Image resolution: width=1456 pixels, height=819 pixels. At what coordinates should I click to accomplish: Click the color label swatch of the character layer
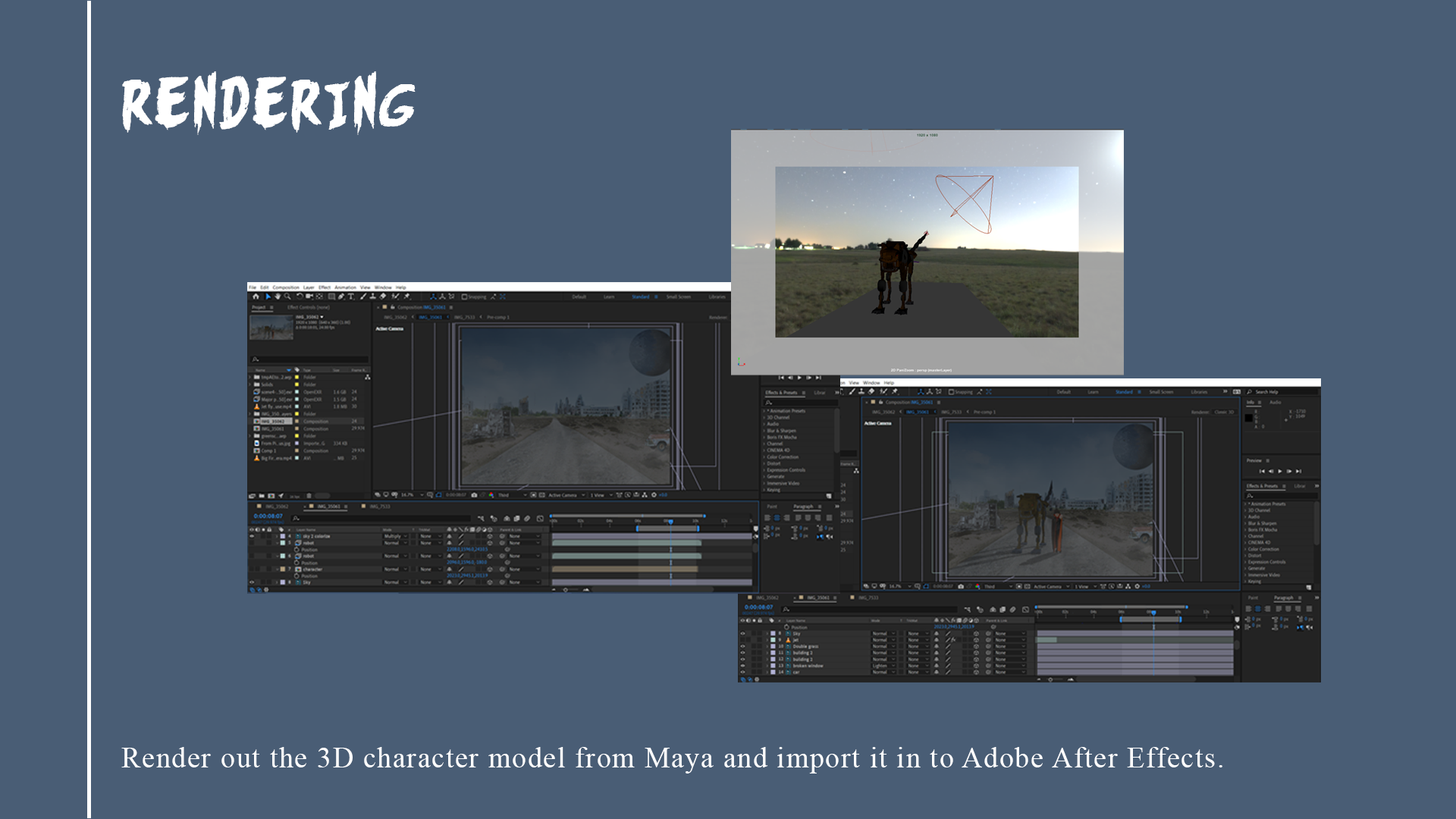(283, 569)
